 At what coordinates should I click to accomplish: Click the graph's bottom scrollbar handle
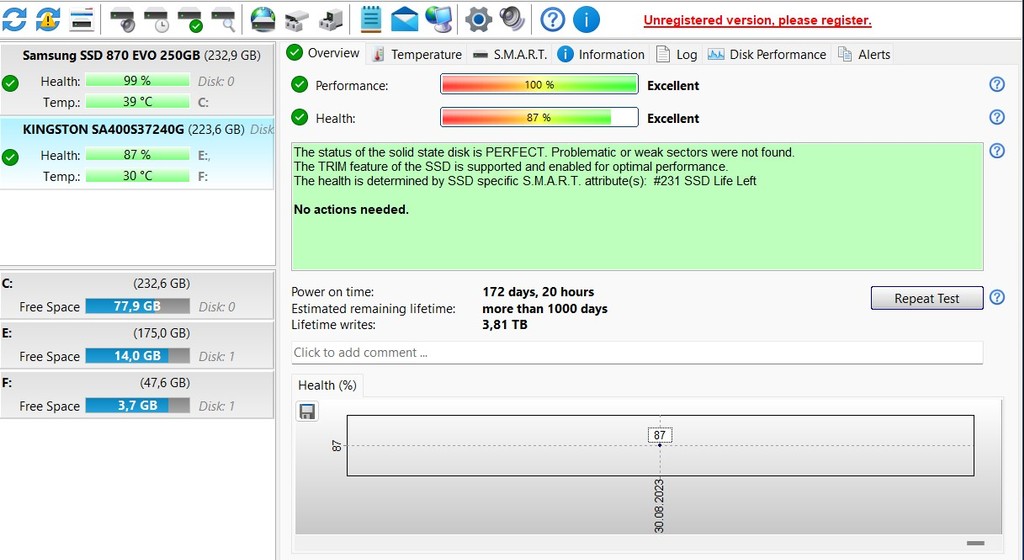[975, 543]
